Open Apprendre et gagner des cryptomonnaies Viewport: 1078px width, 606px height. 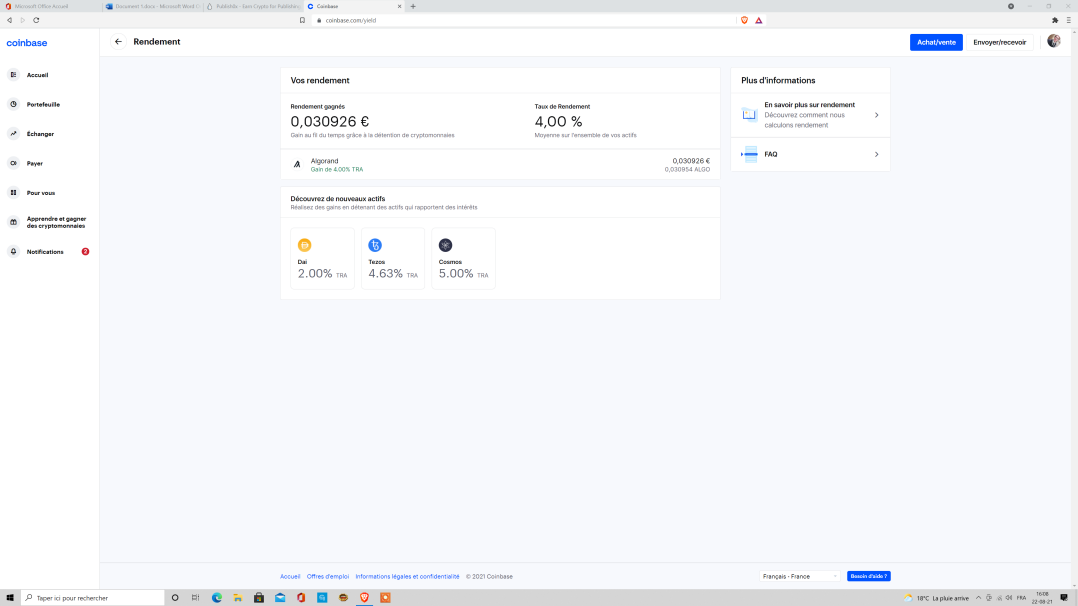coord(55,222)
